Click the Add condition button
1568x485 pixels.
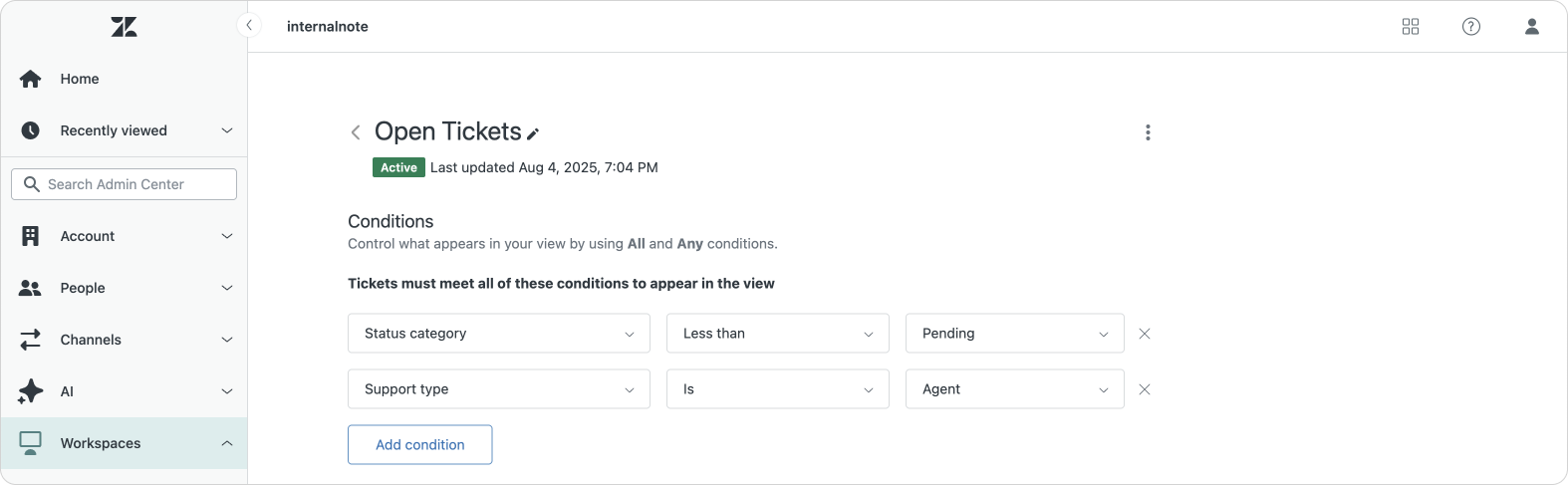coord(419,445)
